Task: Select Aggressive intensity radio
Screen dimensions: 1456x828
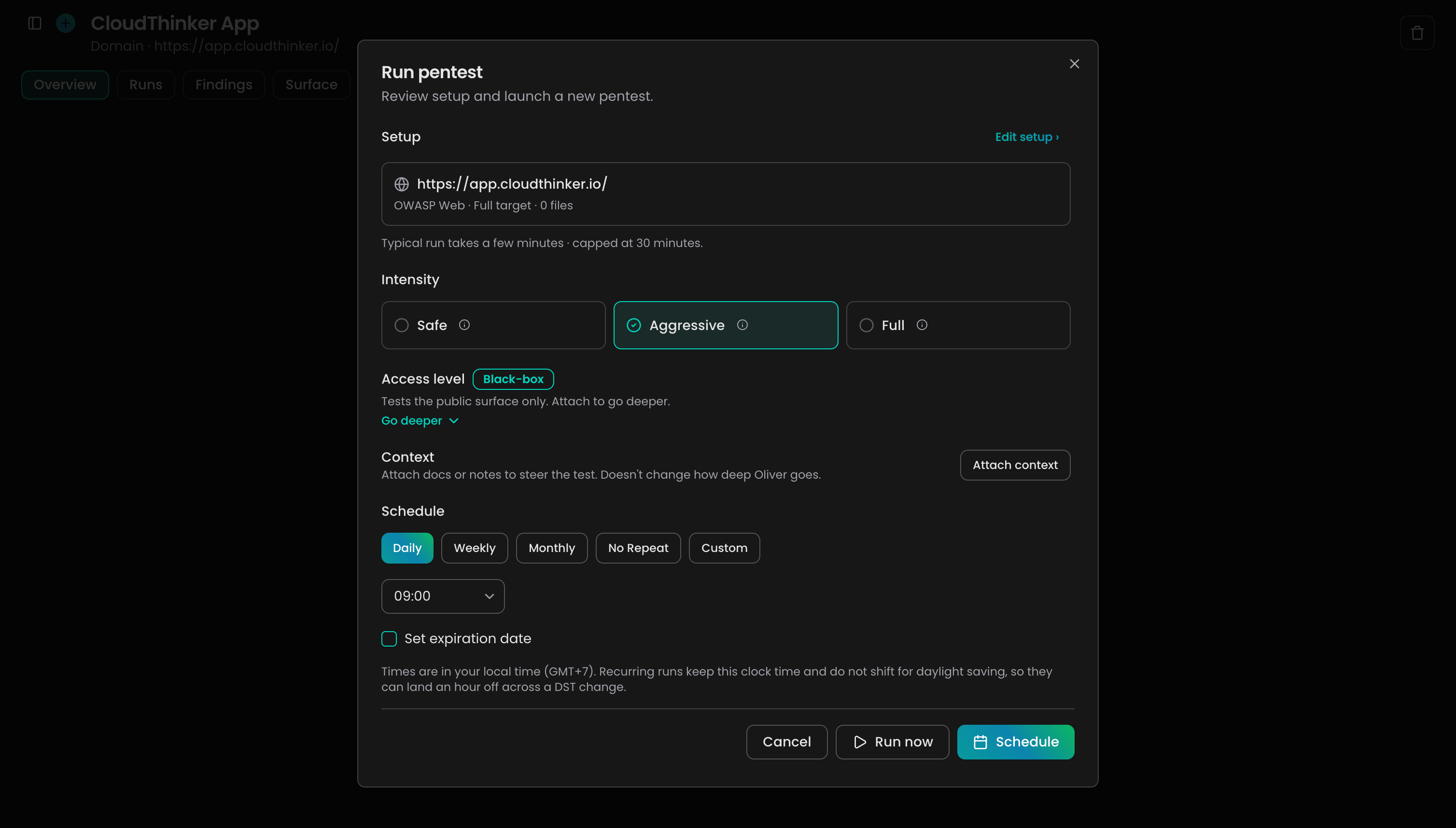Action: click(634, 325)
